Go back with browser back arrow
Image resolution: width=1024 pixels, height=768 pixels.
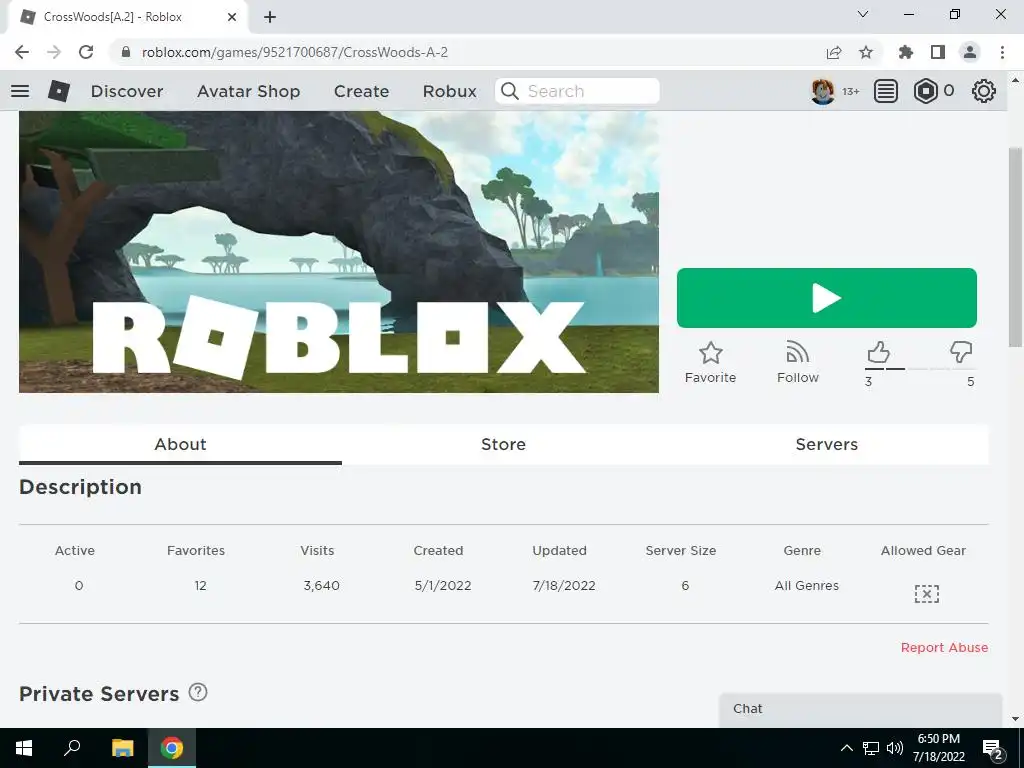(x=22, y=52)
